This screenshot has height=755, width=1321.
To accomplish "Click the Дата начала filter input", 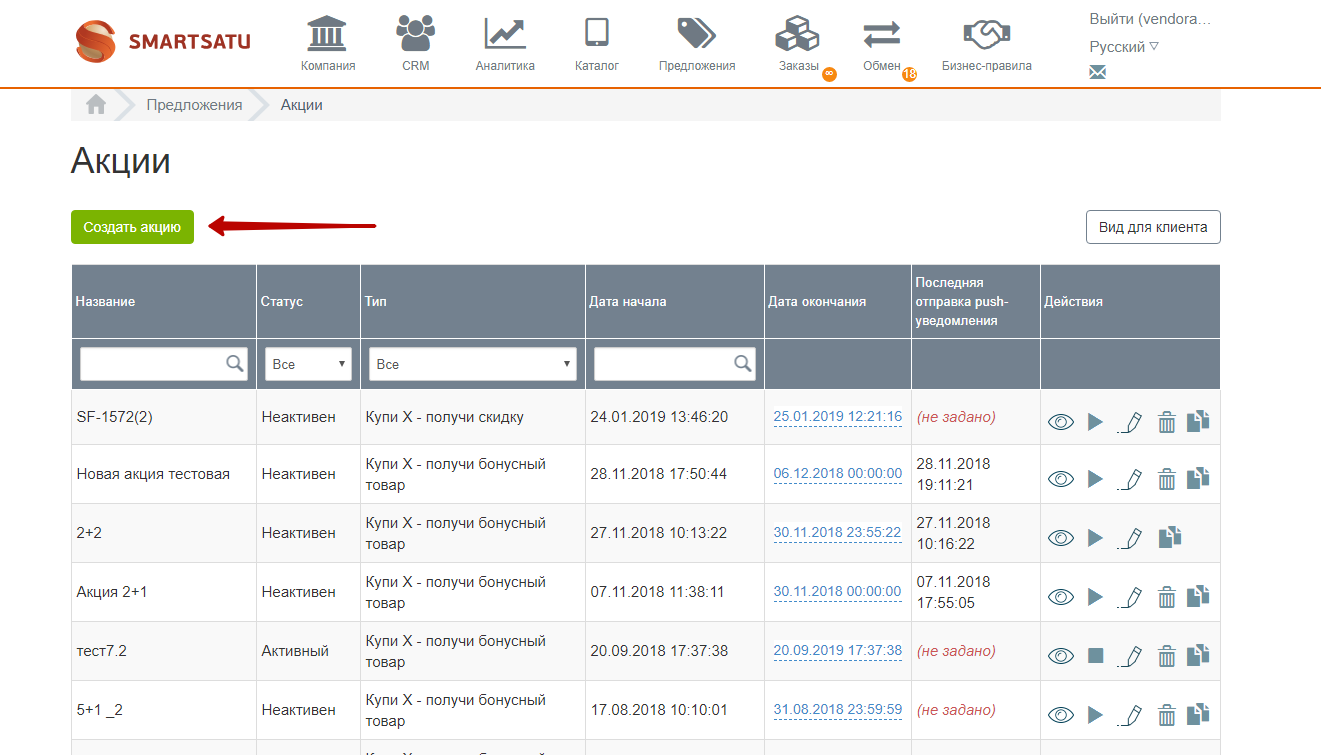I will pos(675,364).
